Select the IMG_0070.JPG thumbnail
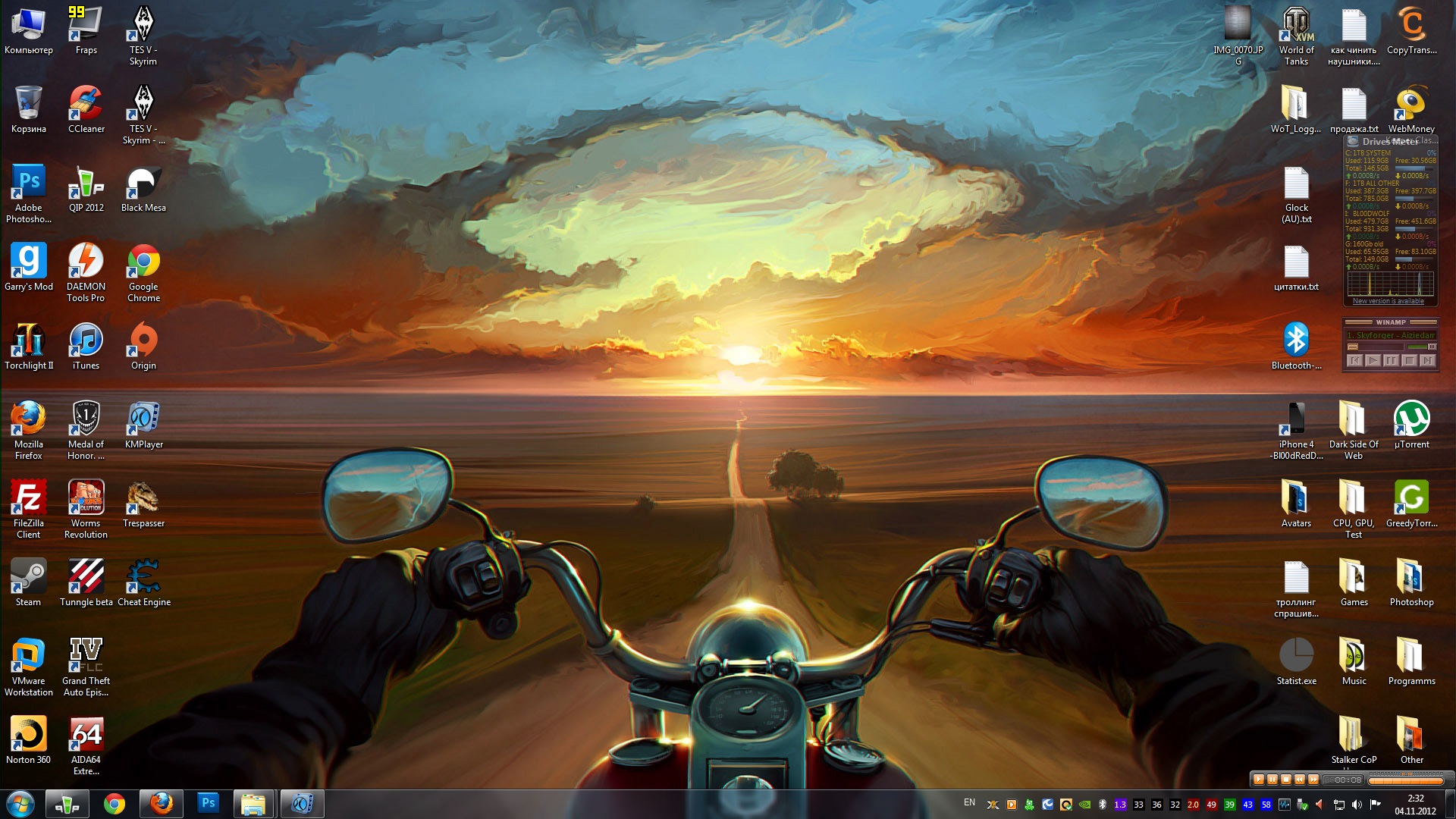Viewport: 1456px width, 819px height. 1238,36
